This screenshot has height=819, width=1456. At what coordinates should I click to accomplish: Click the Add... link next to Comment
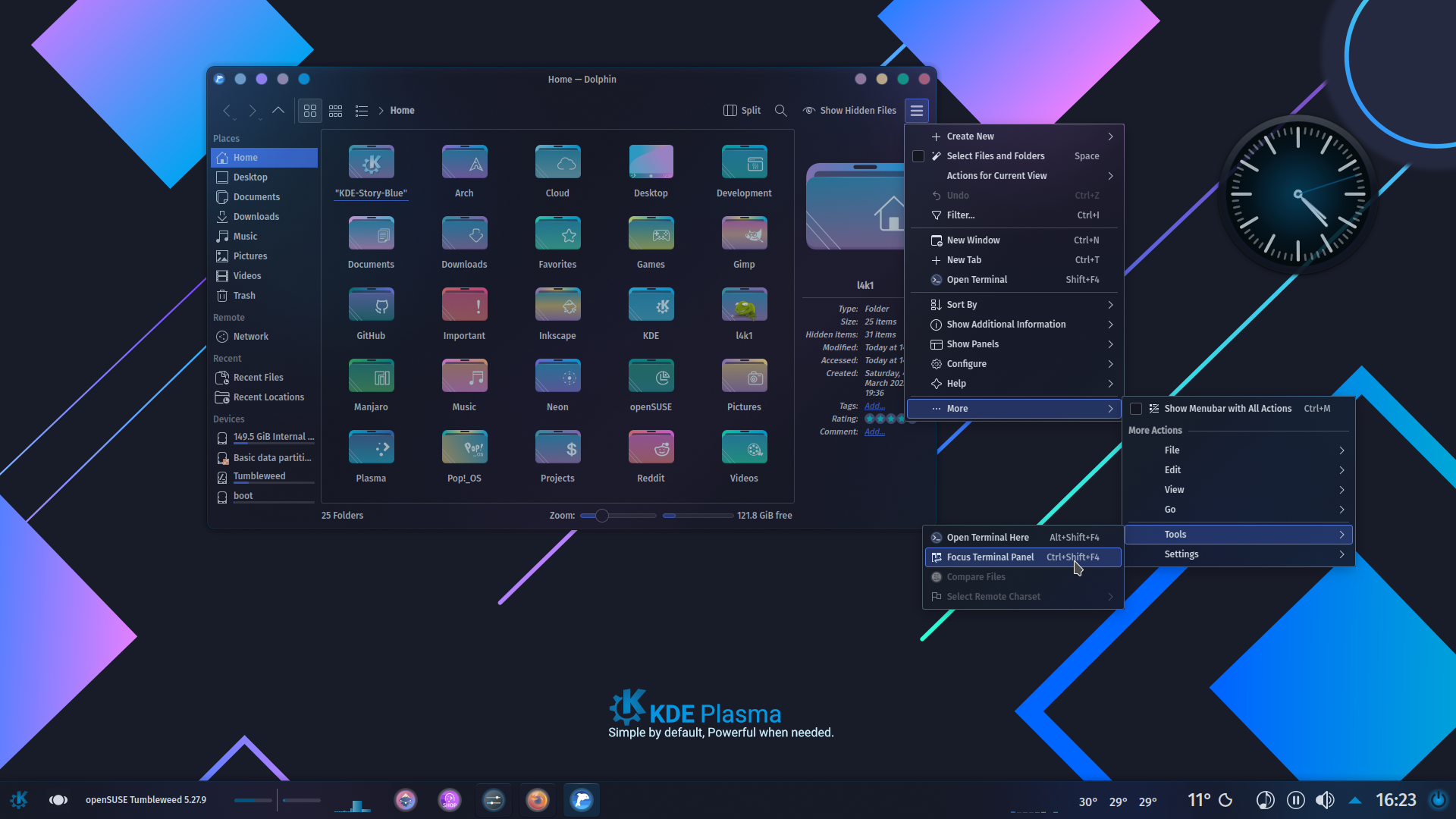pyautogui.click(x=874, y=432)
